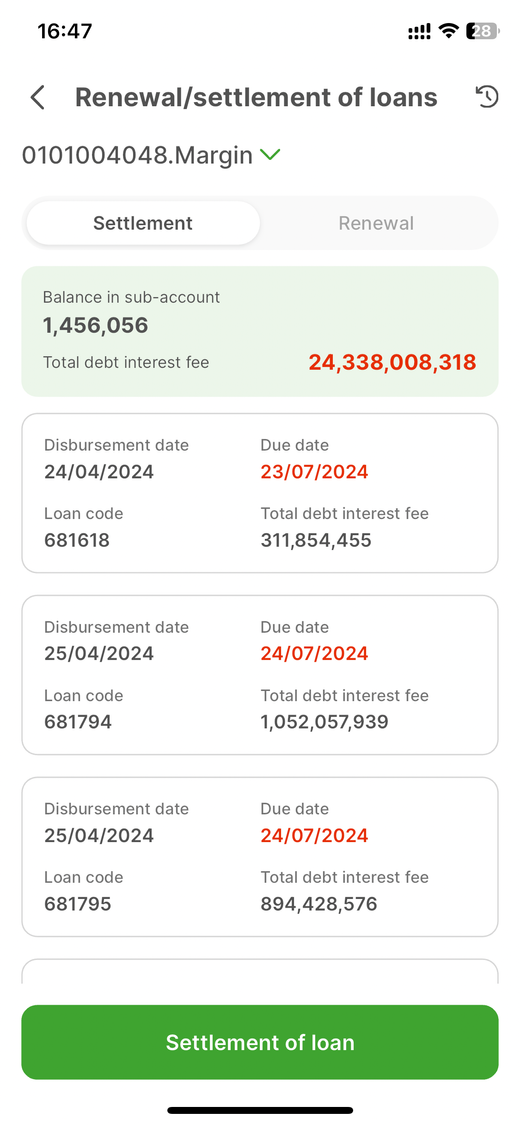Viewport: 520px width, 1125px height.
Task: Tap the cellular signal icon in status bar
Action: pyautogui.click(x=419, y=32)
